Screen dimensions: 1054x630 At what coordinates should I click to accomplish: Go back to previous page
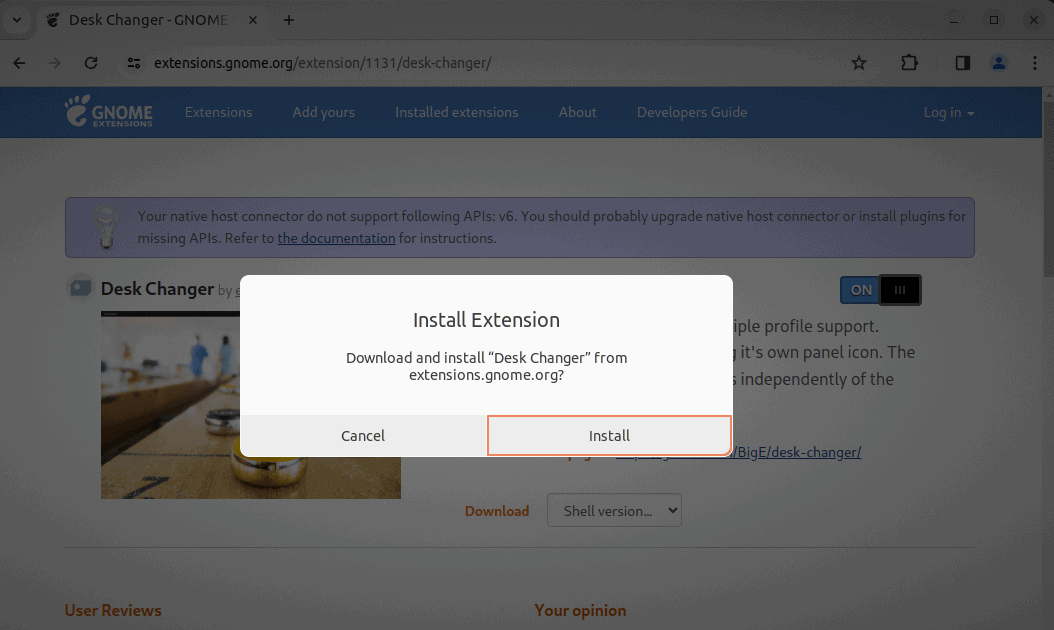pyautogui.click(x=19, y=63)
